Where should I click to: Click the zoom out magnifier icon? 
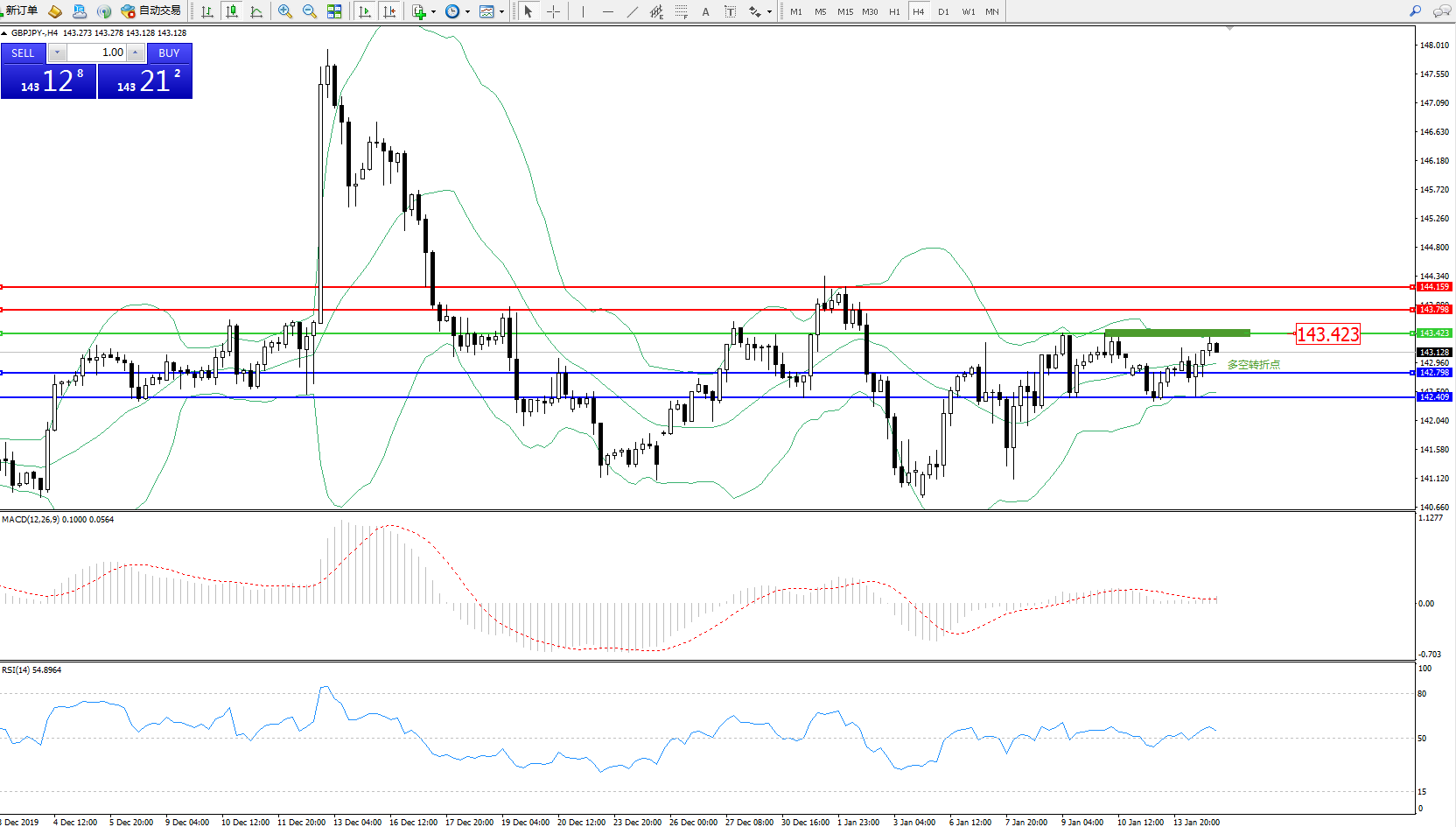pyautogui.click(x=309, y=11)
